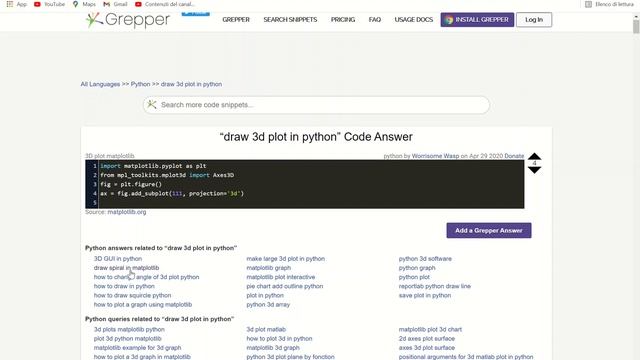The image size is (640, 360).
Task: Open the save plot in python link
Action: pos(425,295)
